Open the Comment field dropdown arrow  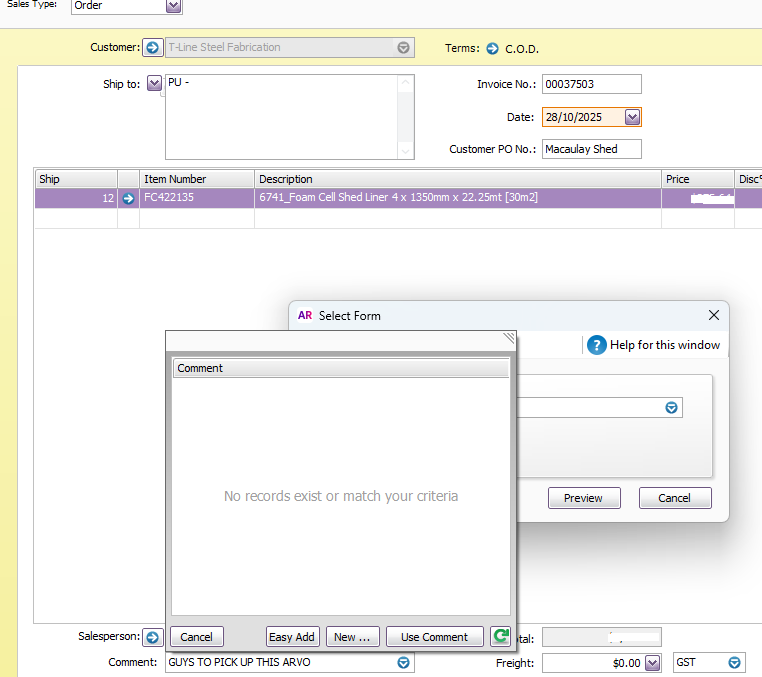(403, 662)
